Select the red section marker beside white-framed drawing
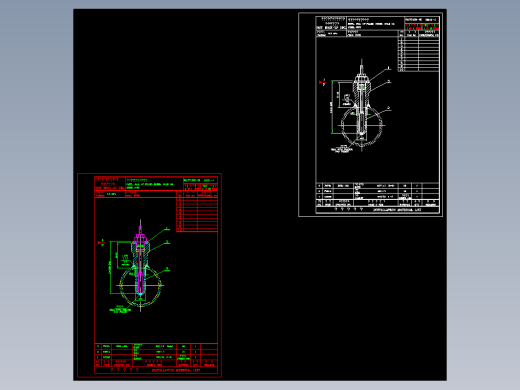 [x=322, y=82]
